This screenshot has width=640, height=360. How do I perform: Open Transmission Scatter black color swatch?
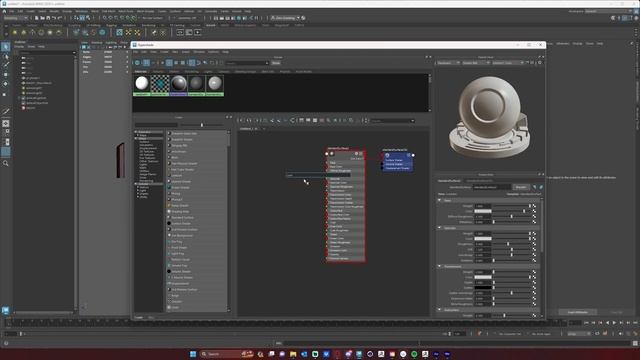click(483, 288)
